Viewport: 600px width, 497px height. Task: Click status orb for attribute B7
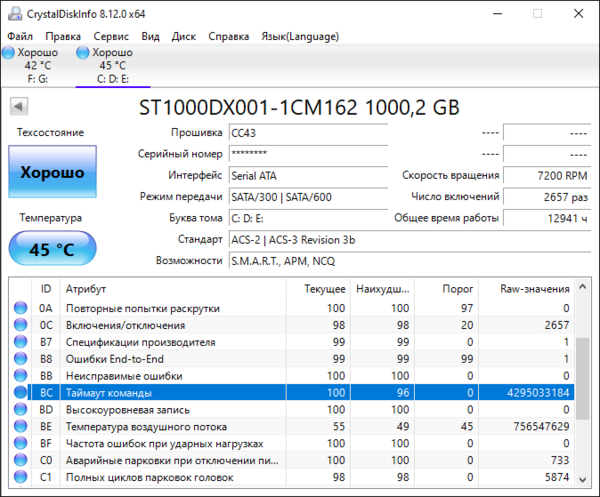20,342
